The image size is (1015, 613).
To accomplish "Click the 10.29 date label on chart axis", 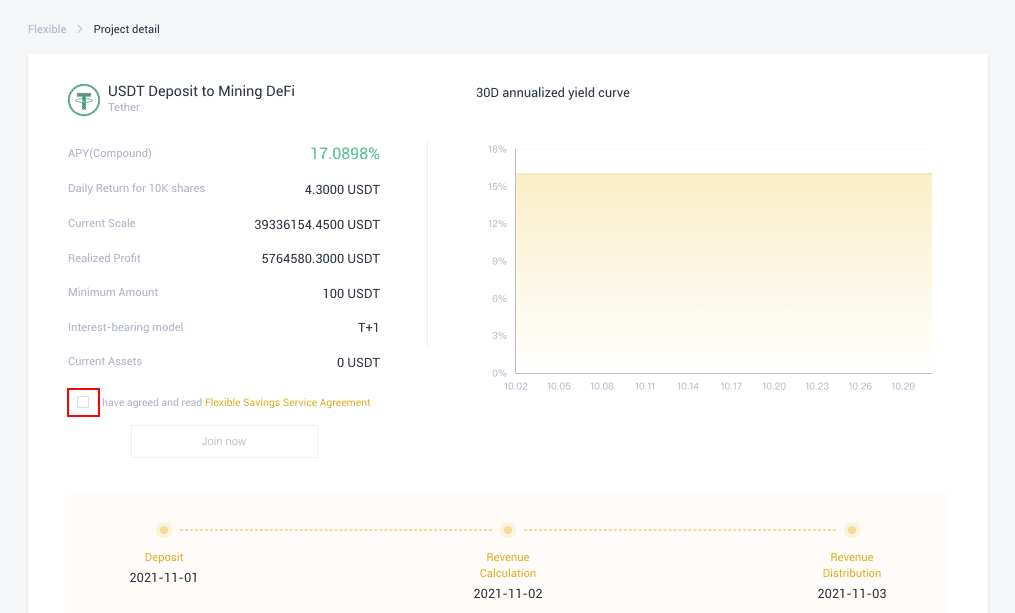I will click(903, 386).
